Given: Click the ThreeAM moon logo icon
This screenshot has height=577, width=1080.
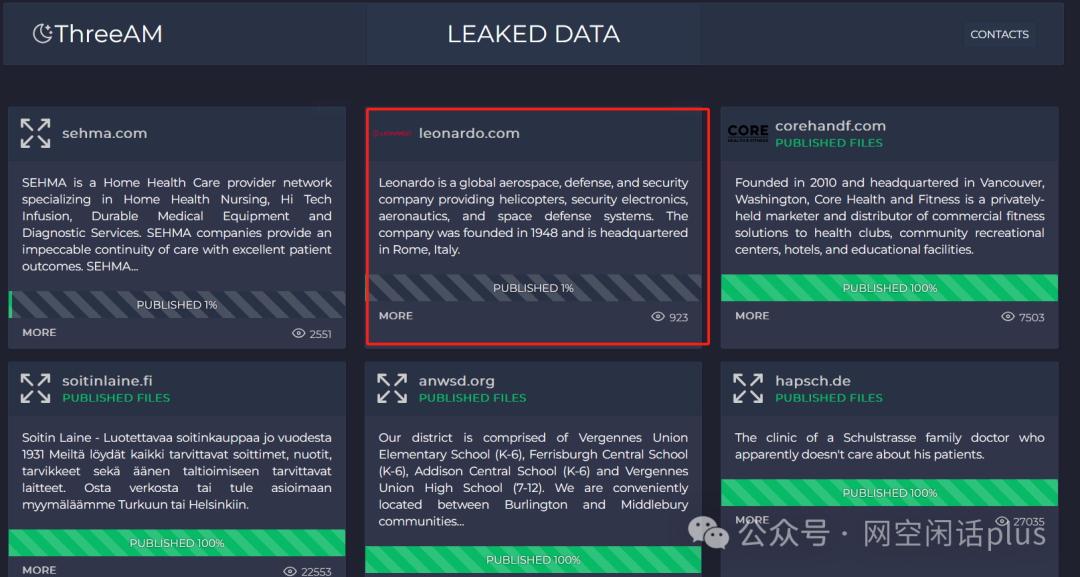Looking at the screenshot, I should tap(43, 33).
